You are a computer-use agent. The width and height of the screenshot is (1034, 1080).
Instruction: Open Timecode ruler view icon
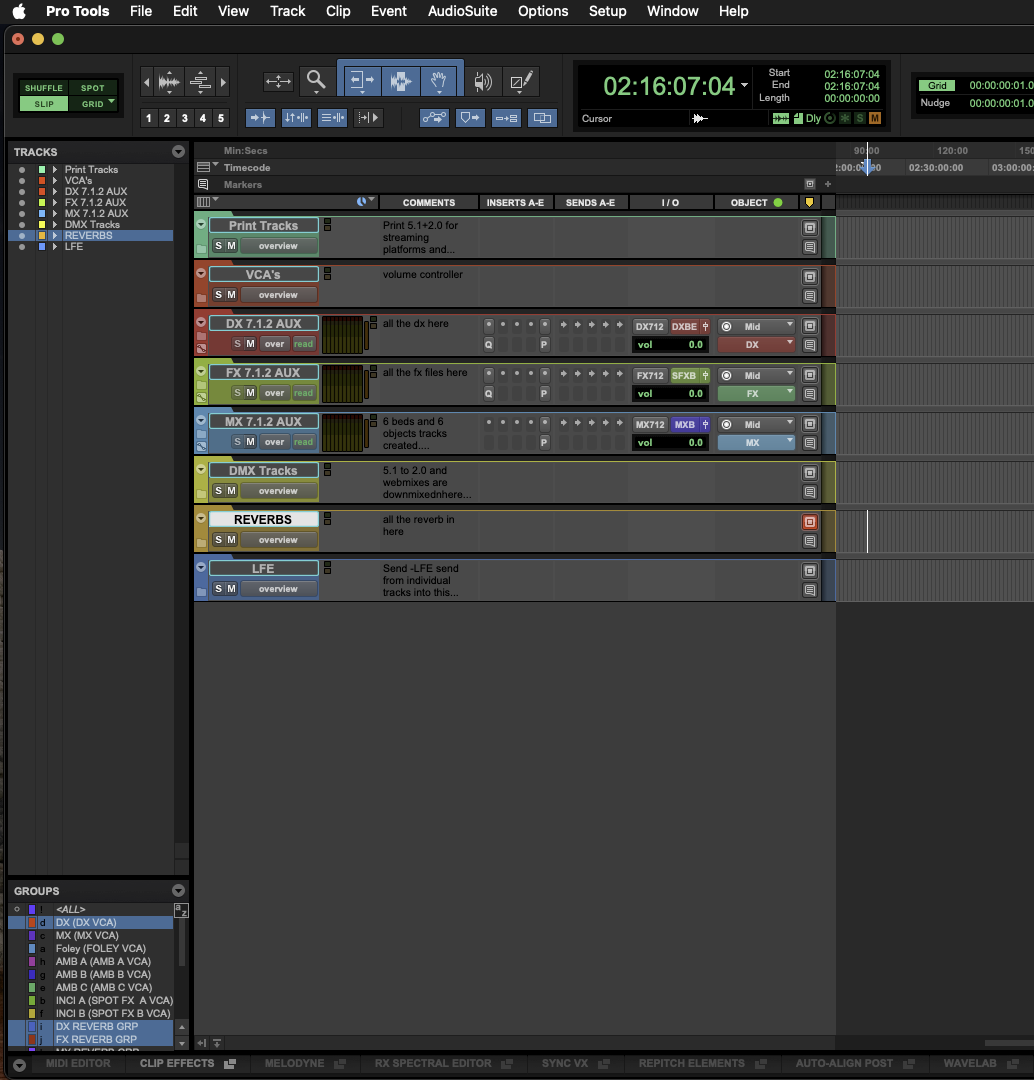[204, 167]
